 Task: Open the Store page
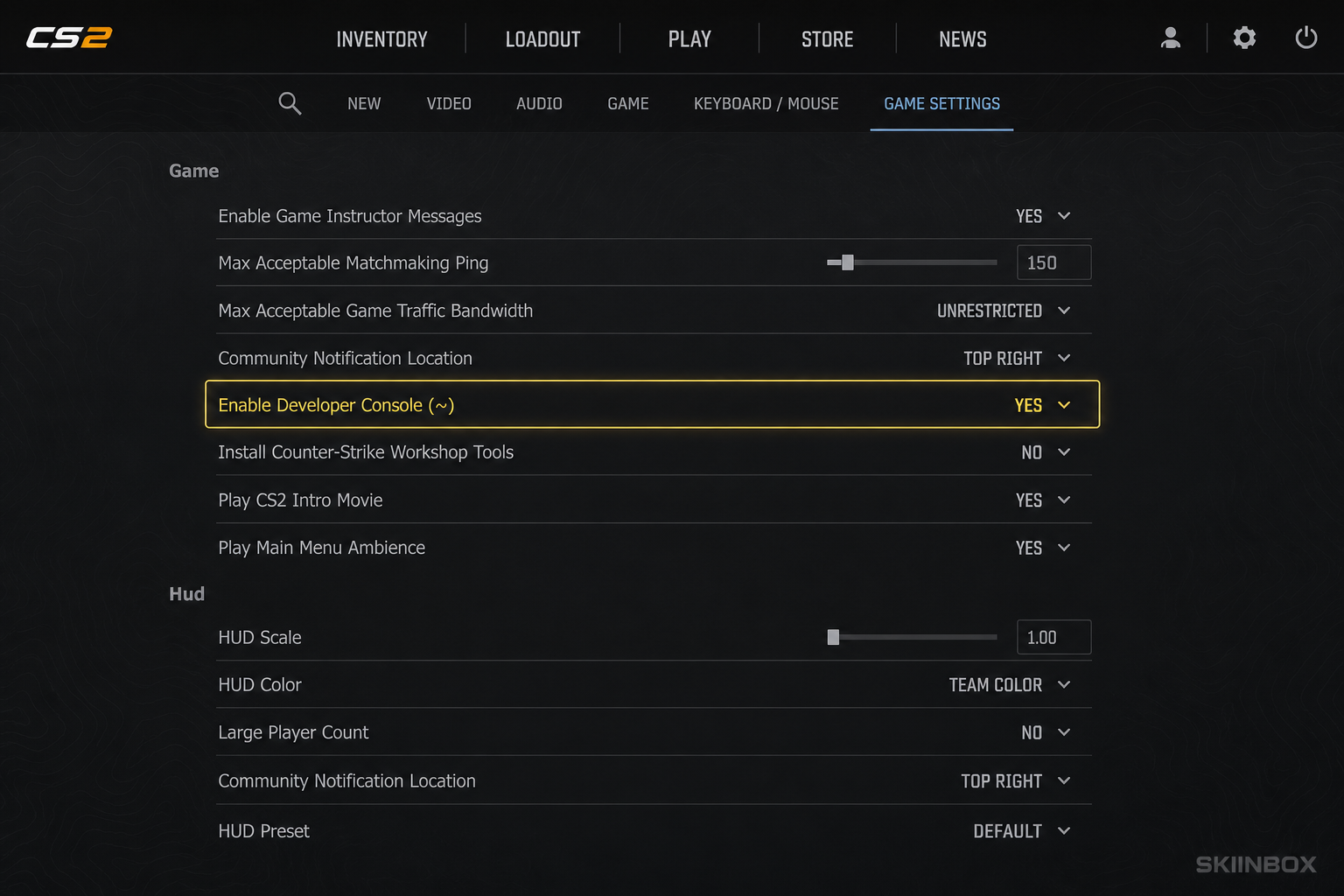[827, 39]
